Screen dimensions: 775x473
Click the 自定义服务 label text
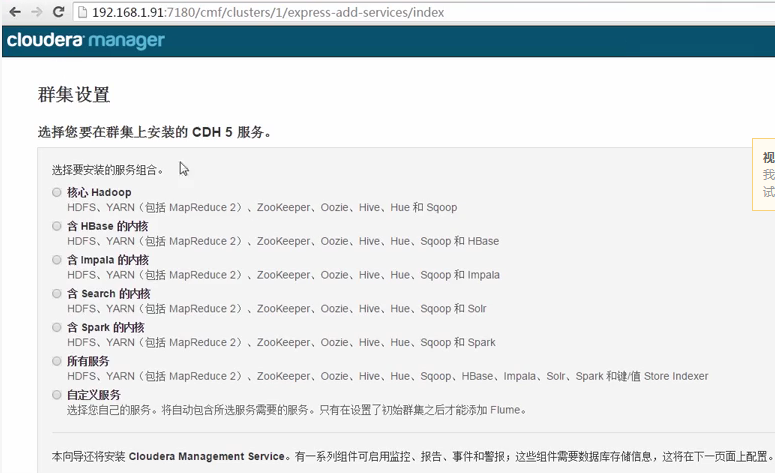94,394
